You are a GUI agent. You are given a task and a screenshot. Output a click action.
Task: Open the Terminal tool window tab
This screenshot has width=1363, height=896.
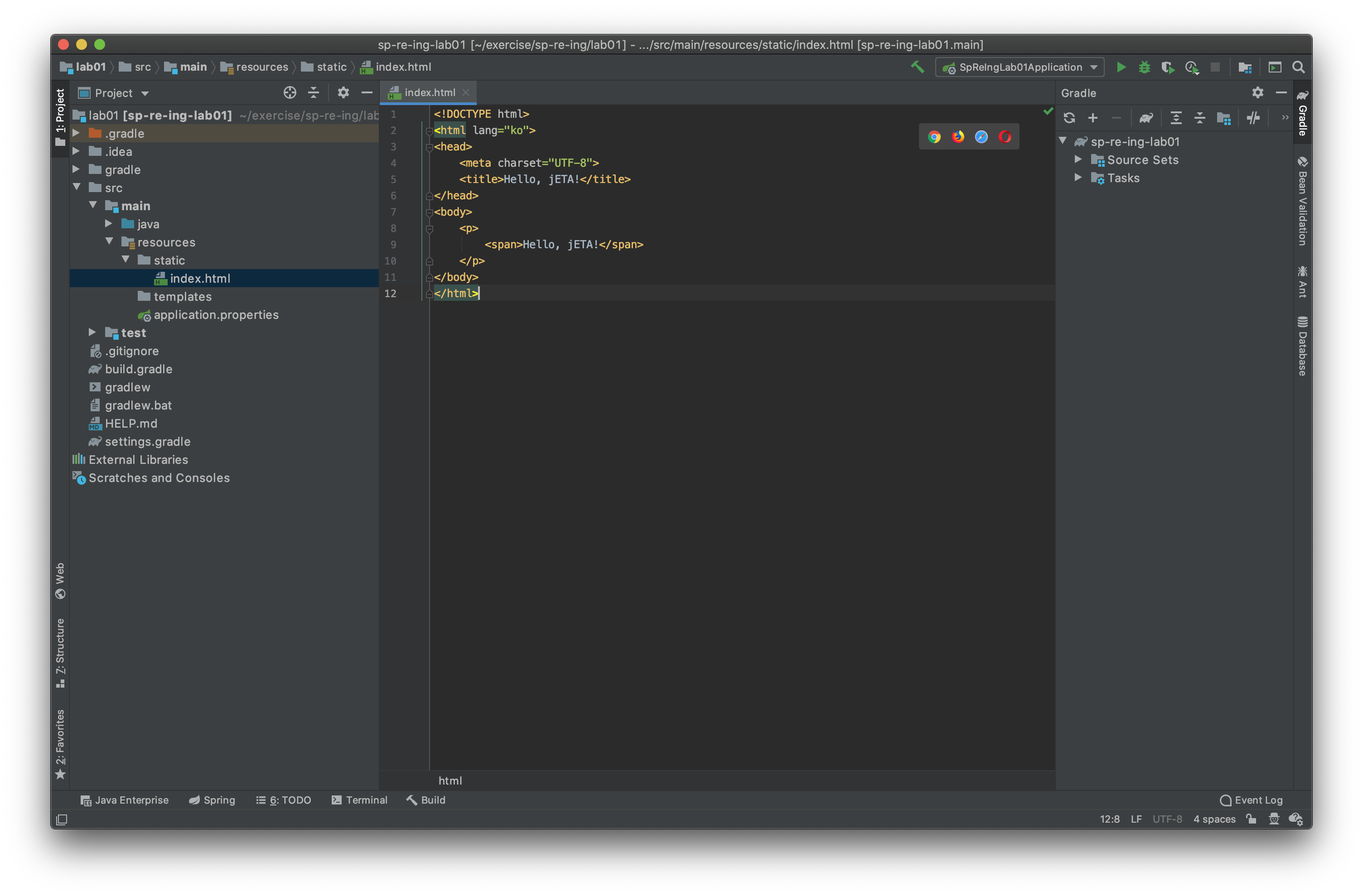coord(360,800)
